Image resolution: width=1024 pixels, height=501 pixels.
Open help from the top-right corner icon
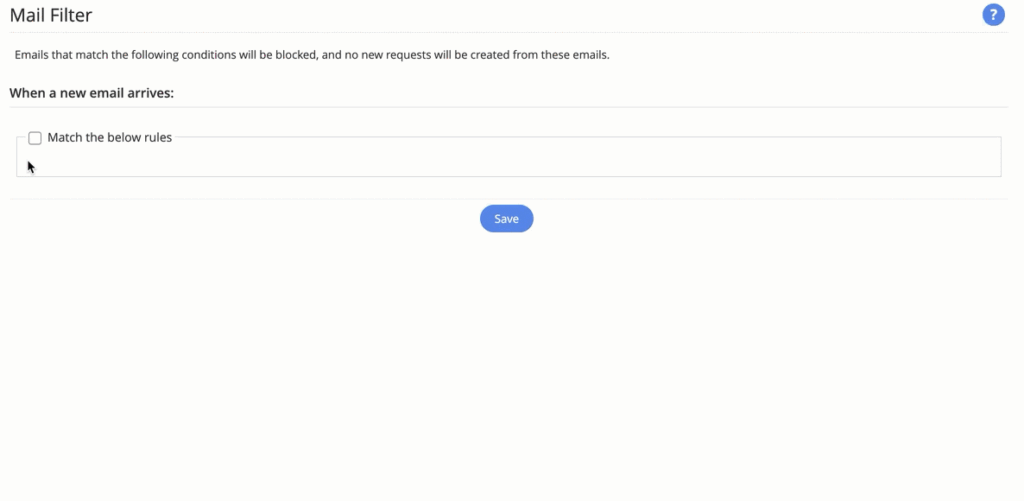click(993, 15)
